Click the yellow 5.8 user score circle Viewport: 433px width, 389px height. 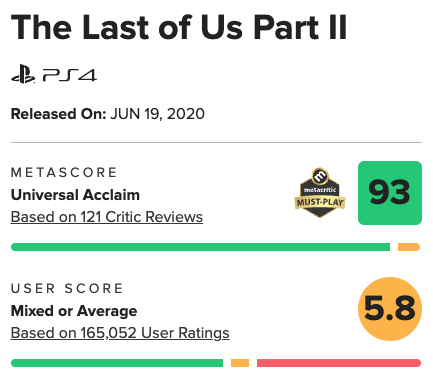tap(390, 309)
